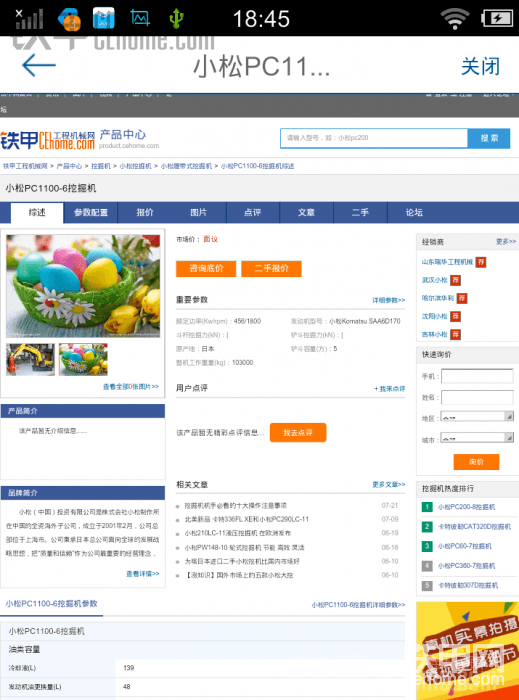Open 小松PC1100-6挖掘机详细参数 link
Image resolution: width=519 pixels, height=700 pixels.
(358, 605)
